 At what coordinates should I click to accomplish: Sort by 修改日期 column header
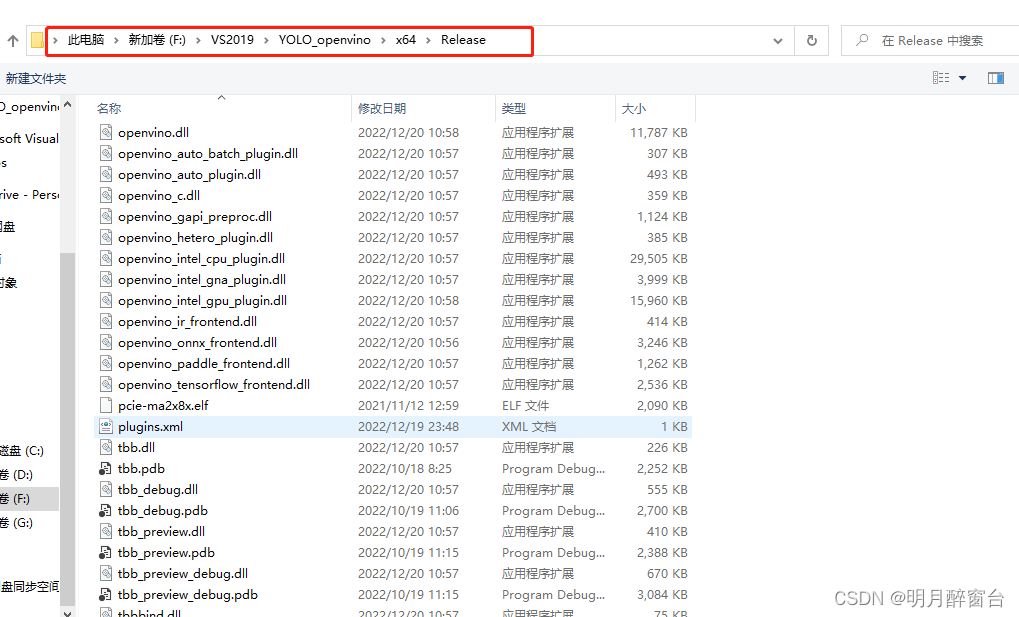(x=382, y=108)
